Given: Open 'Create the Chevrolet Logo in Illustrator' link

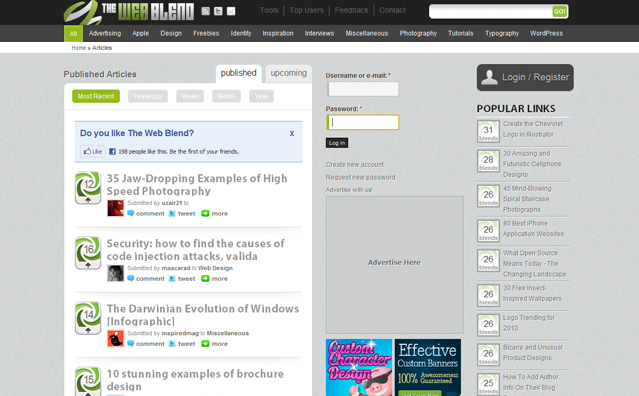Looking at the screenshot, I should pos(533,129).
